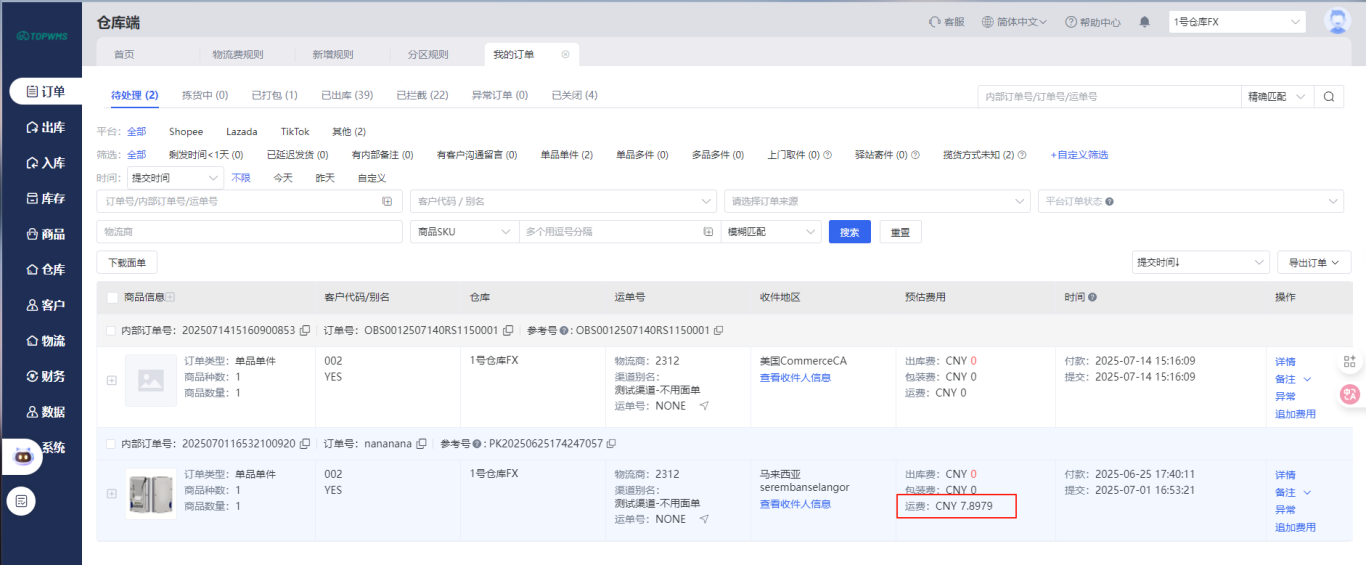Viewport: 1366px width, 565px height.
Task: Select the checkbox for order nananana
Action: pyautogui.click(x=112, y=443)
